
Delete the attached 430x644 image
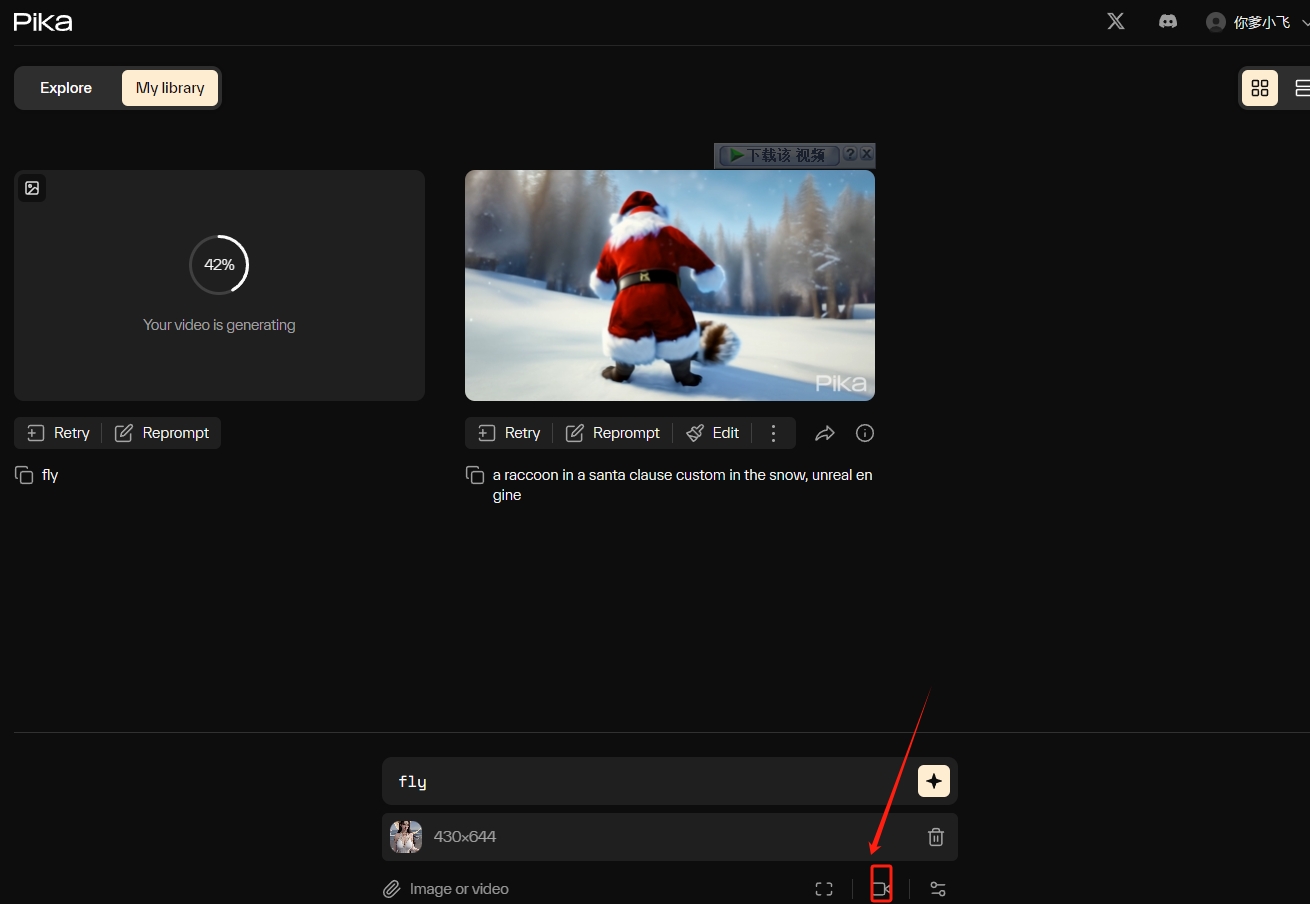point(935,837)
